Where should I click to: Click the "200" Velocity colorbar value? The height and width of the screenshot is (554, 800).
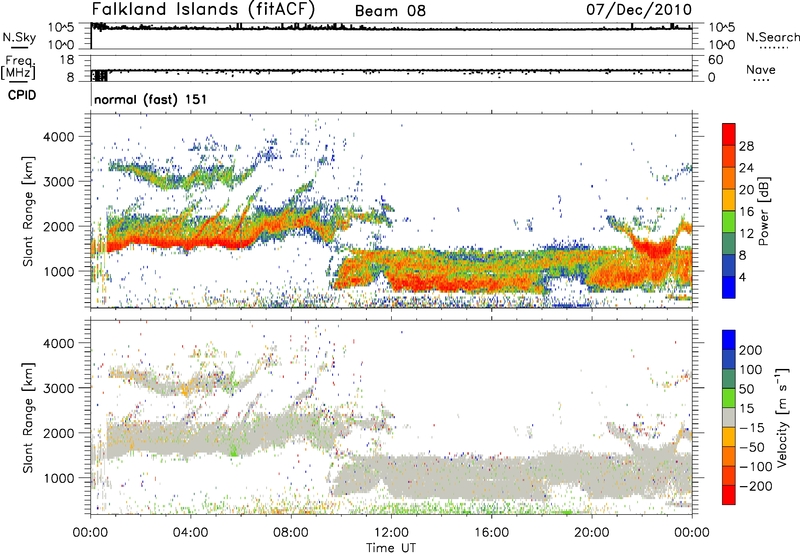pyautogui.click(x=751, y=350)
